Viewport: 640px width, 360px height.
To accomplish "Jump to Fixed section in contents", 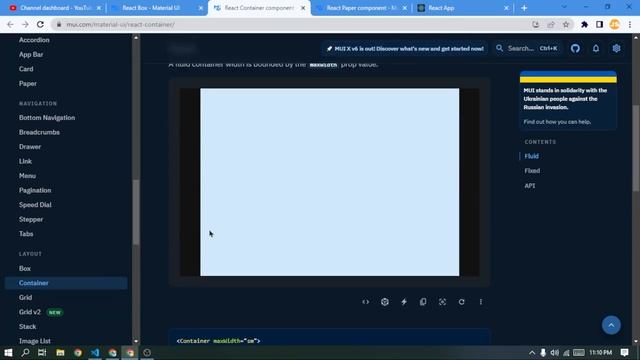I will tap(532, 171).
